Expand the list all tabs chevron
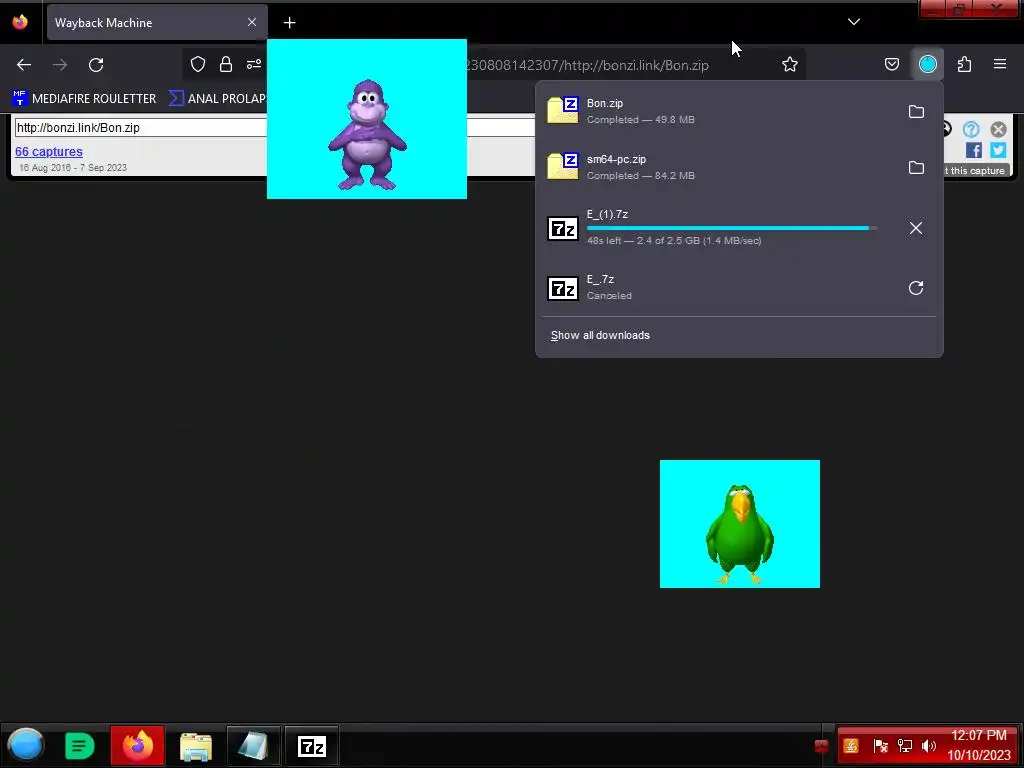 click(854, 22)
